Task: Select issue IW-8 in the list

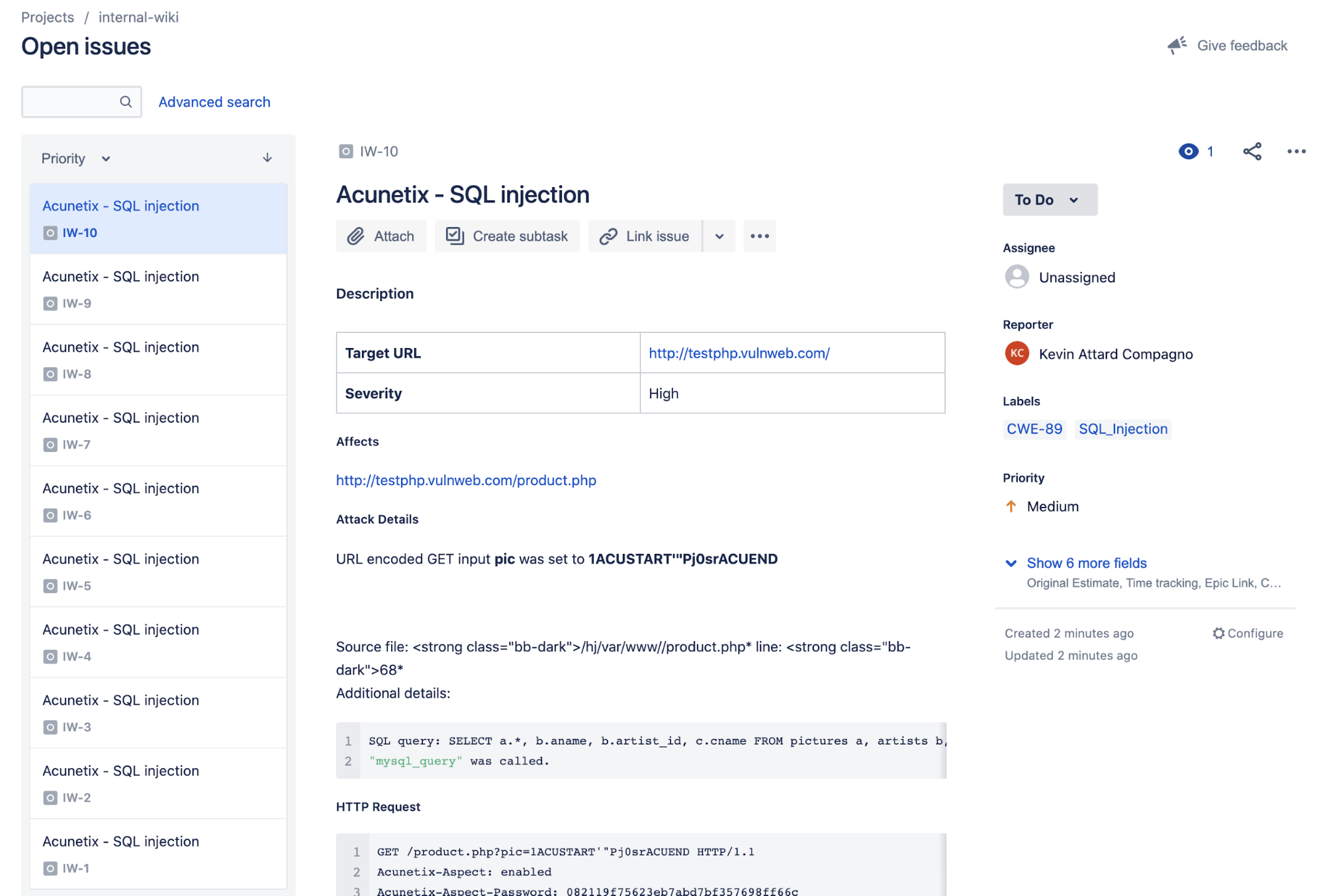Action: click(x=158, y=360)
